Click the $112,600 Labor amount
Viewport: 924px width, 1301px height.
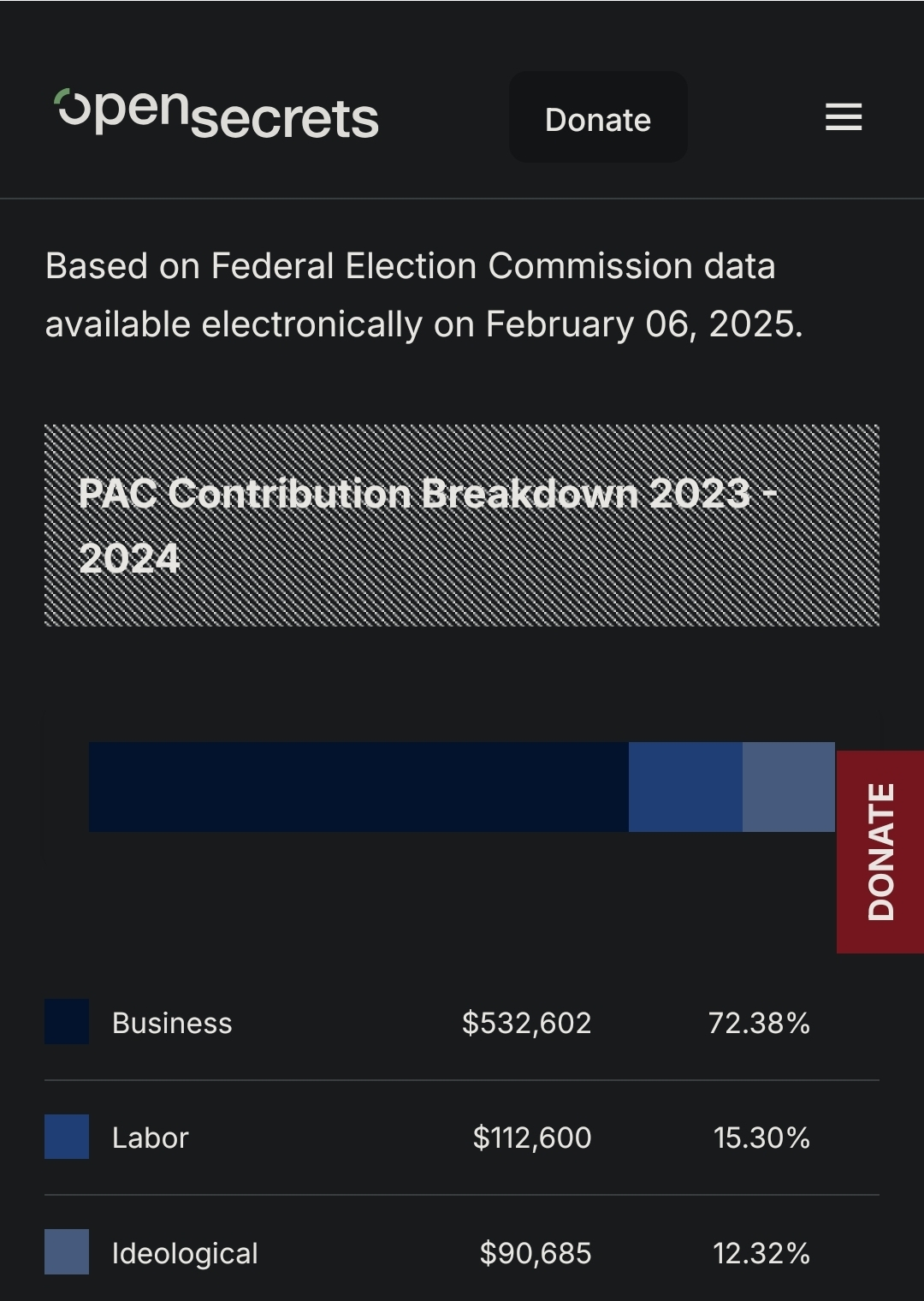point(531,1138)
